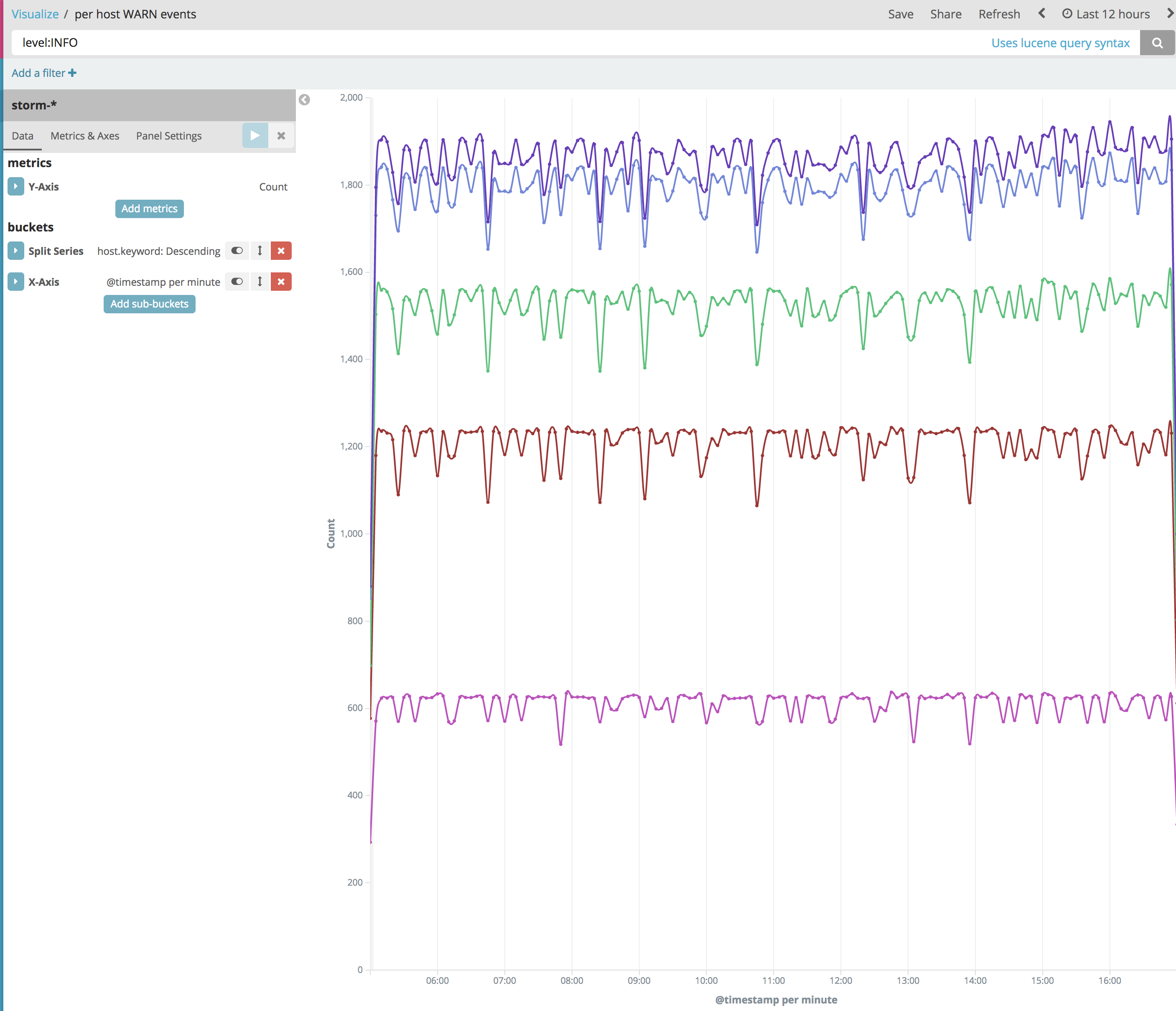Viewport: 1176px width, 1011px height.
Task: Click clock icon beside Last 12 hours
Action: point(1067,14)
